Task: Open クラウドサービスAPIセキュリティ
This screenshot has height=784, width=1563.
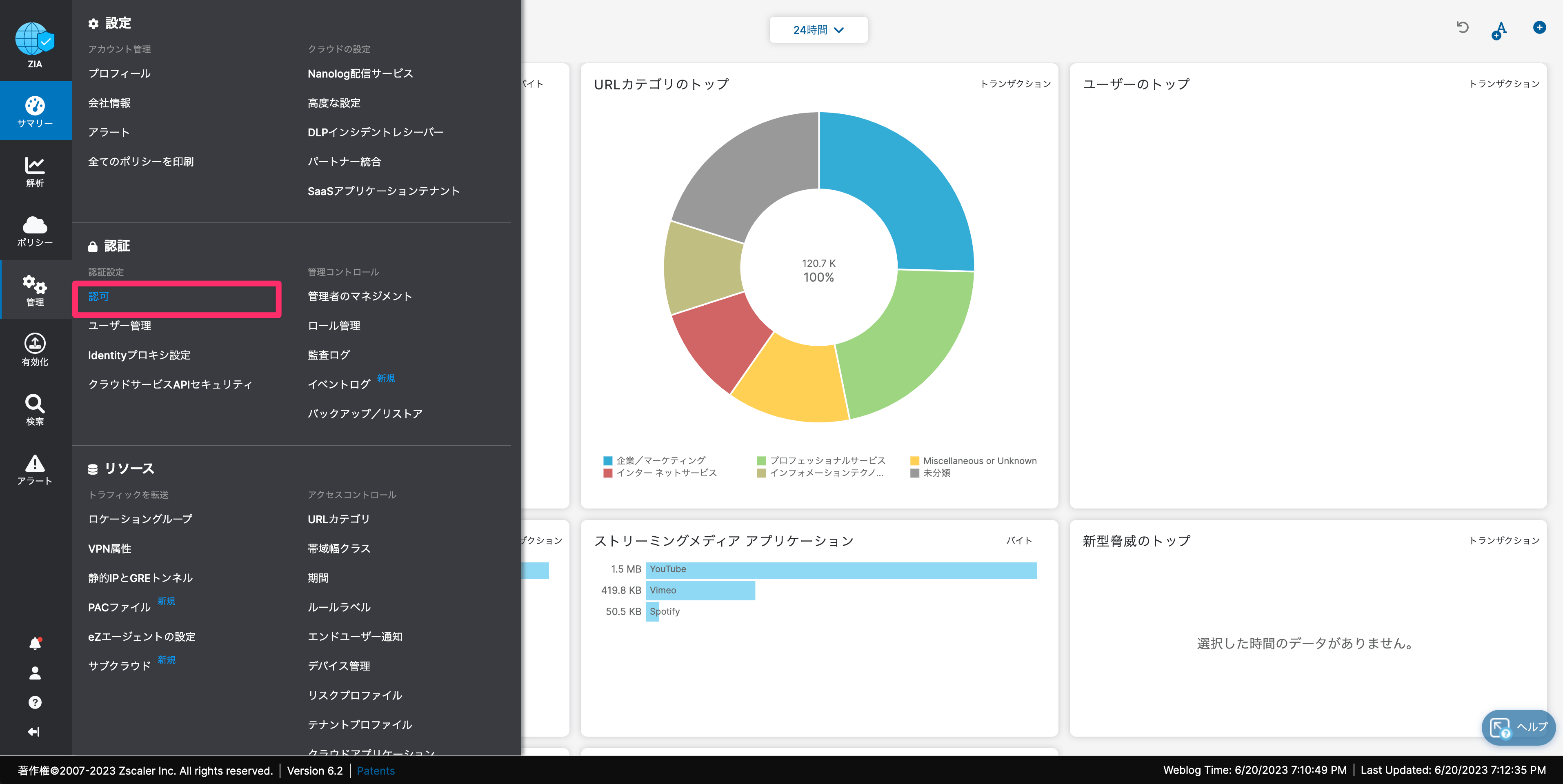Action: coord(170,385)
